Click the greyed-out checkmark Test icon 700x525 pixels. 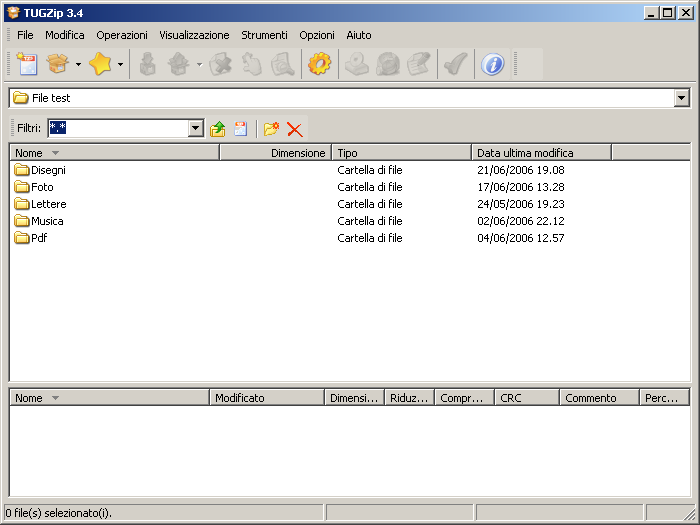point(456,64)
